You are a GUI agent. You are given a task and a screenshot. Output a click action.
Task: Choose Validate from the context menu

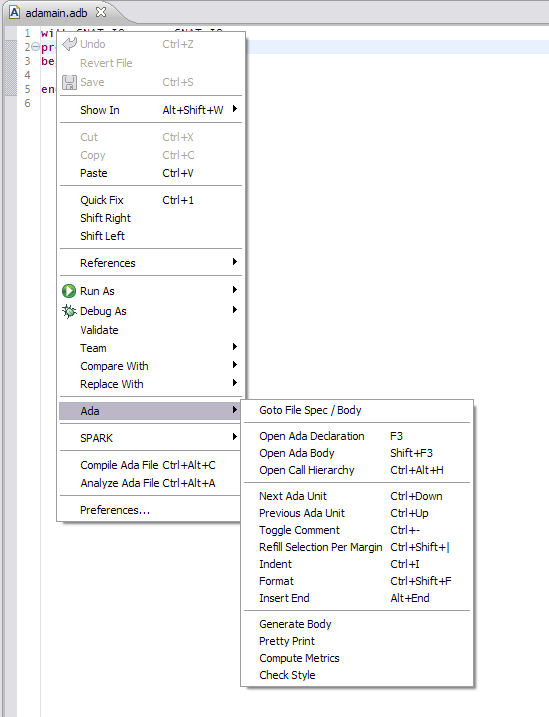[x=151, y=330]
